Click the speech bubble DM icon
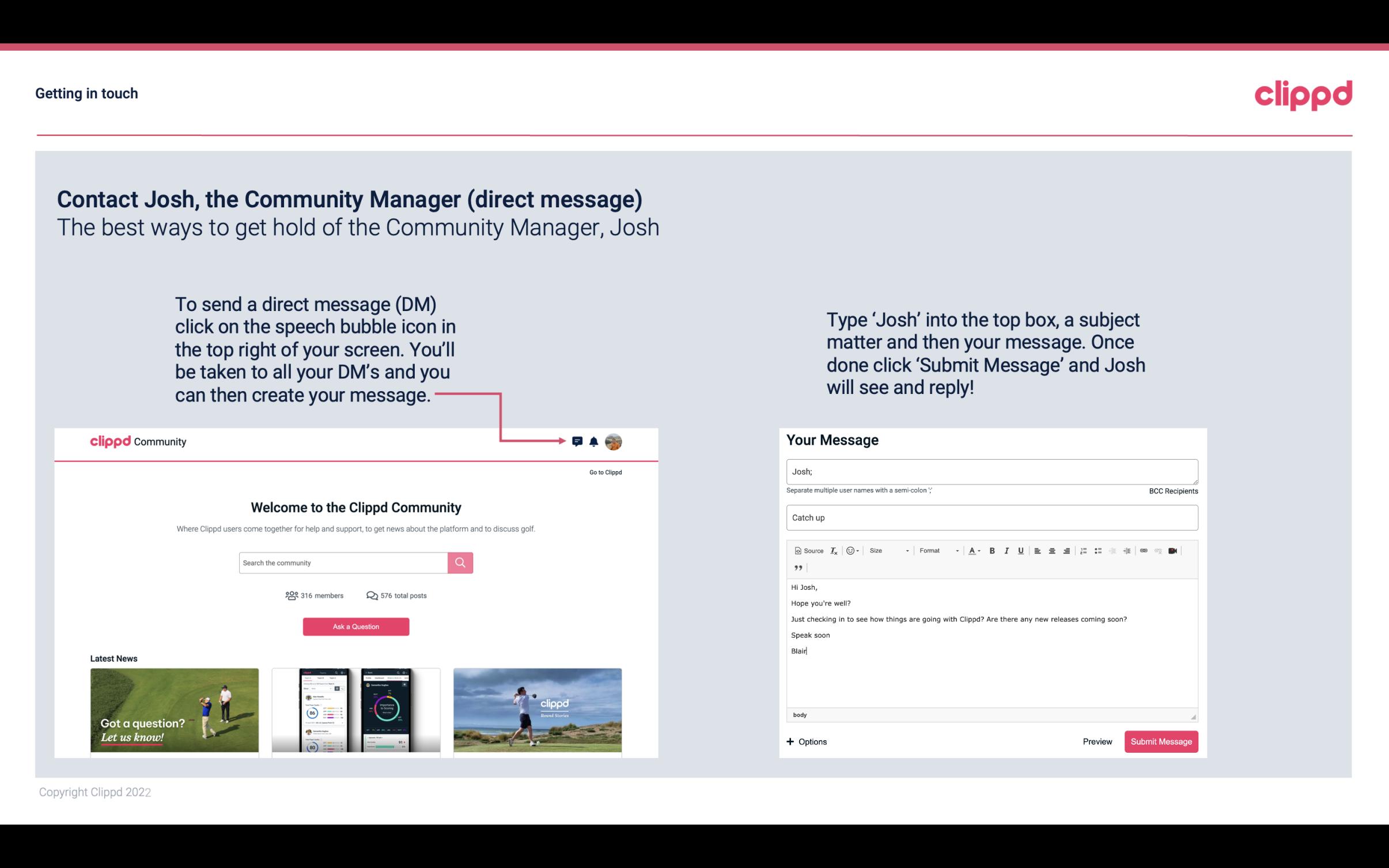 pos(578,441)
